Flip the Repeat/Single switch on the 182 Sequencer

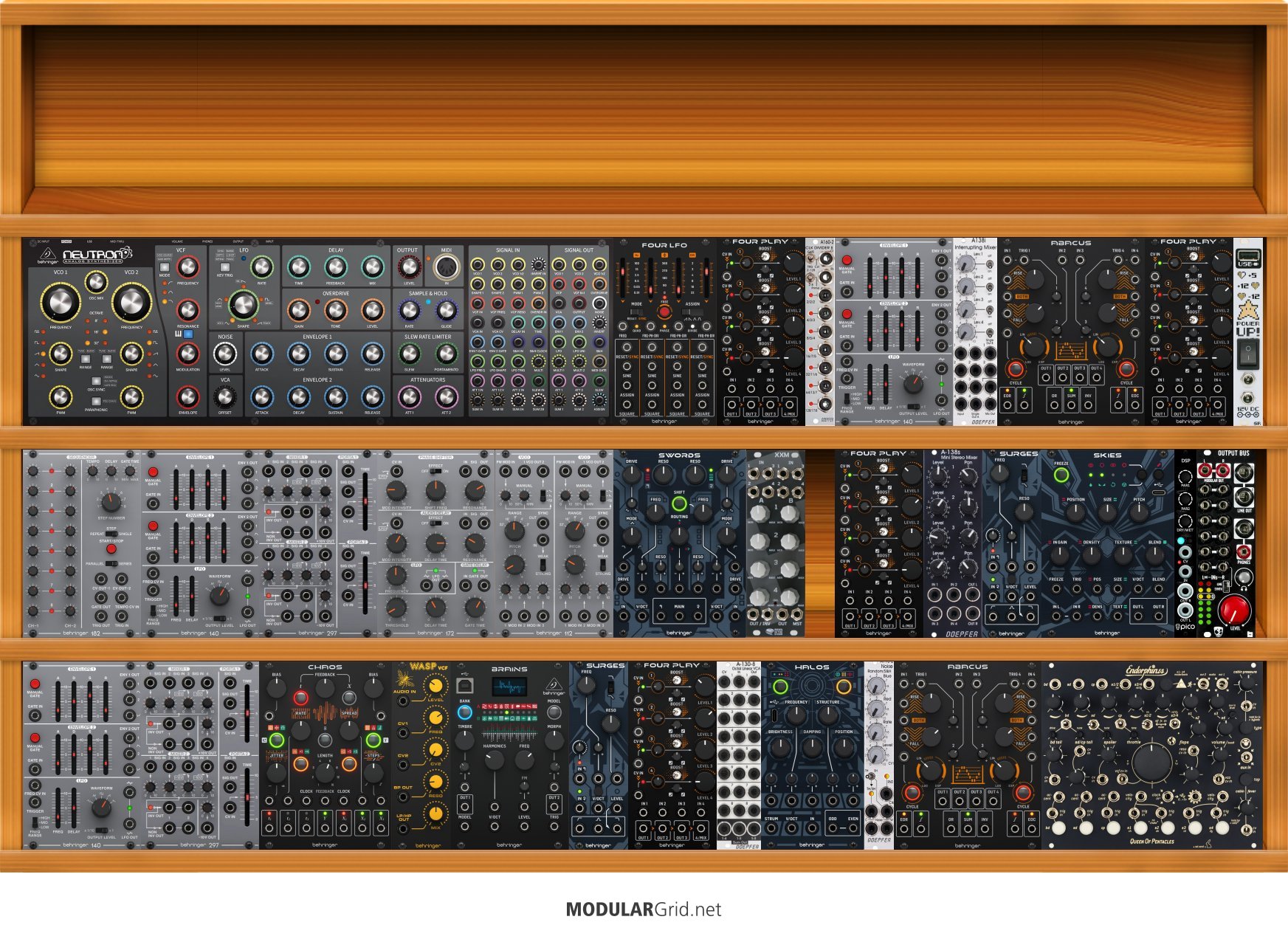point(111,534)
